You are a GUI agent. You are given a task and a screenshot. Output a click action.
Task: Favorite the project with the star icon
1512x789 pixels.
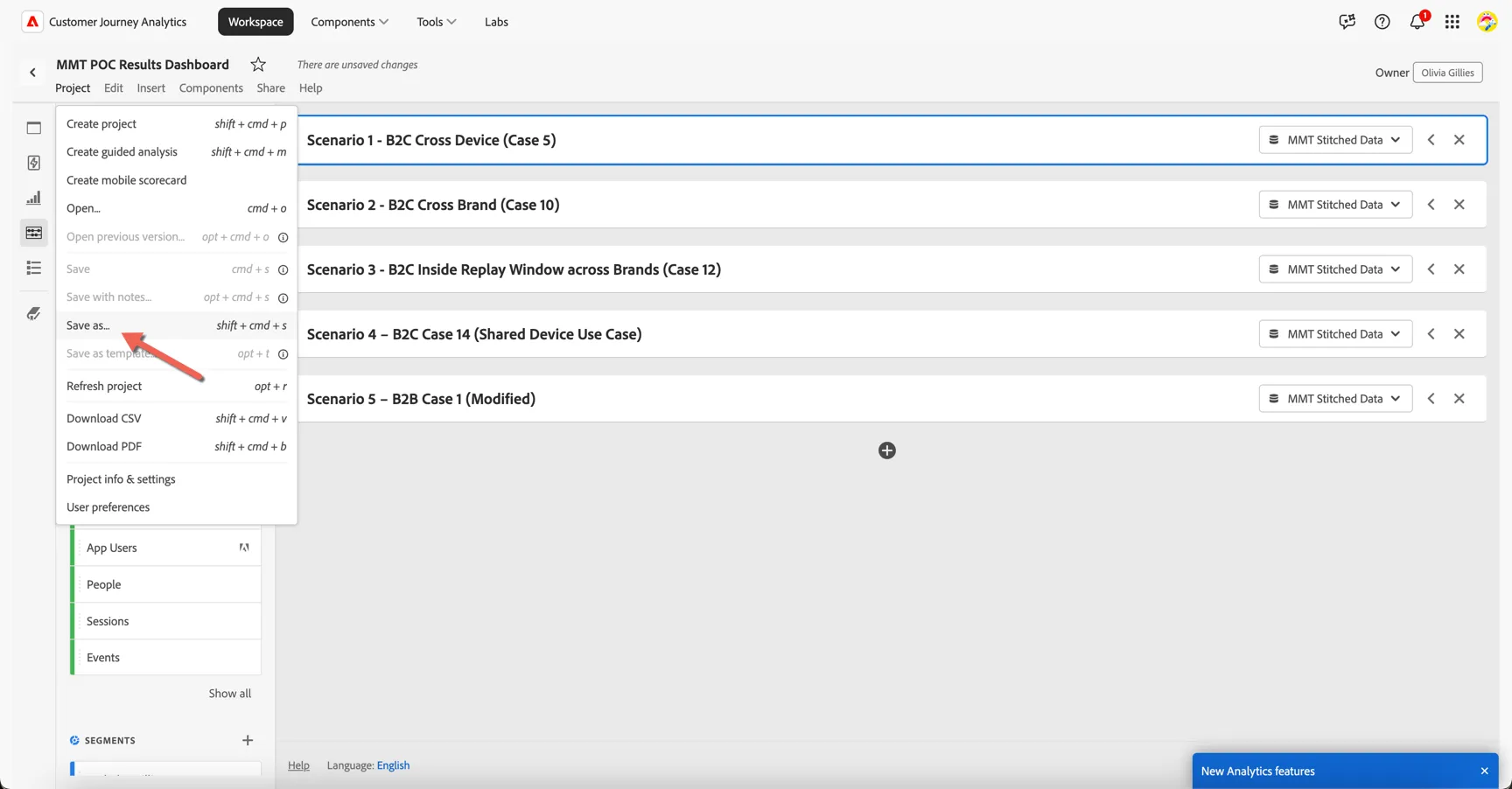(x=258, y=64)
